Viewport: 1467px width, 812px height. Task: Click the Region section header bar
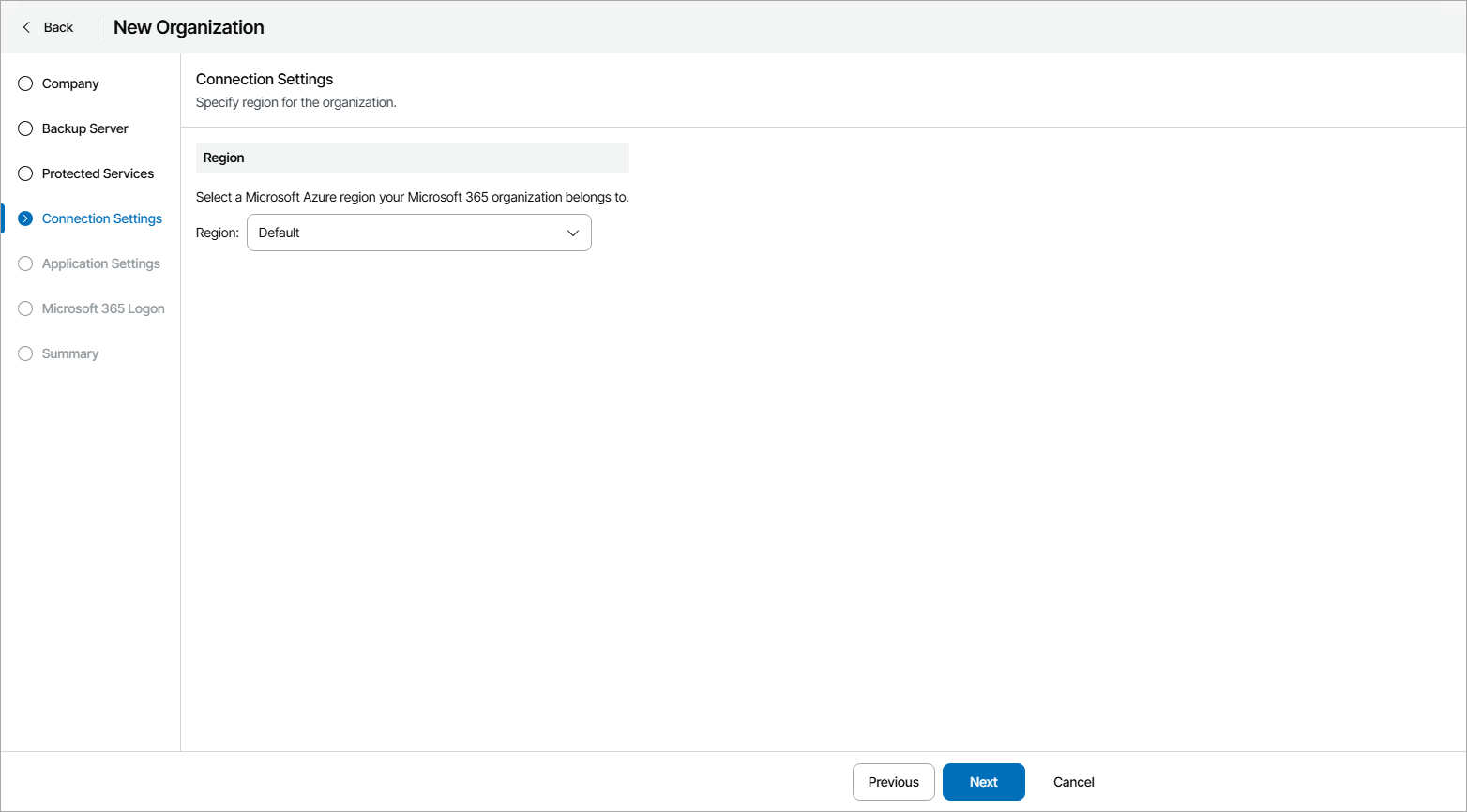pyautogui.click(x=412, y=157)
